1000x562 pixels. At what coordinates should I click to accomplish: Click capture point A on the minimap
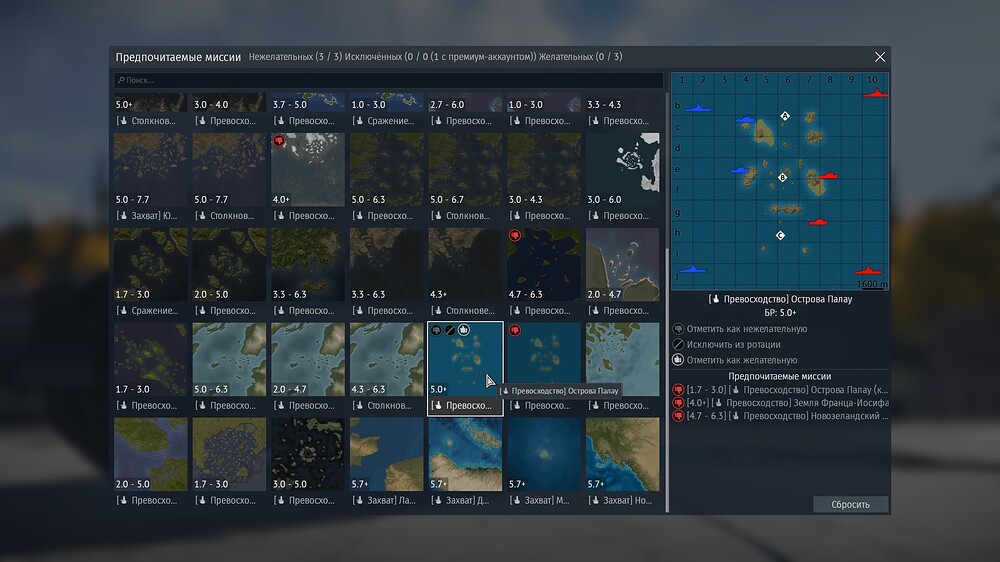click(x=785, y=116)
